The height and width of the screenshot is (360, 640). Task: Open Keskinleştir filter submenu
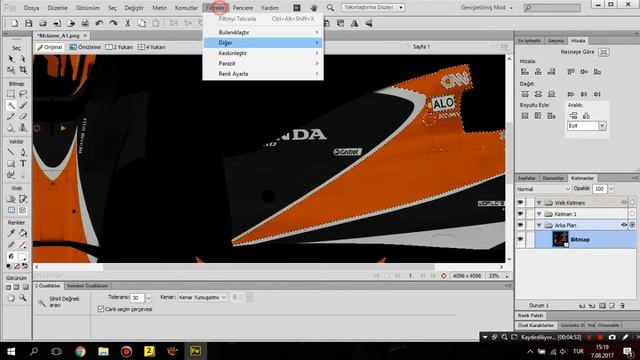click(x=263, y=53)
